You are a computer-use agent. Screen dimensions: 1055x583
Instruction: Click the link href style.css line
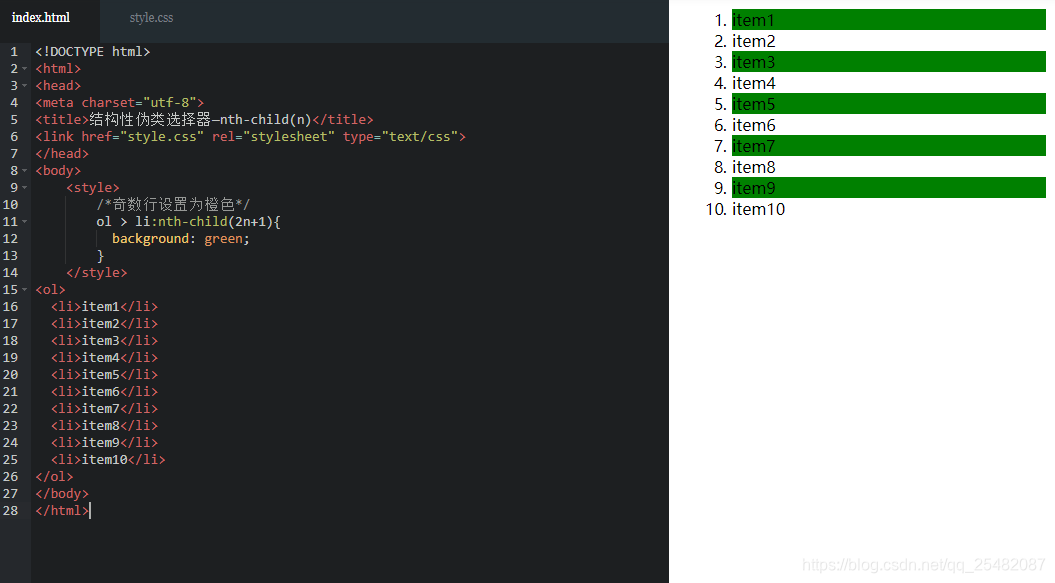[x=250, y=137]
